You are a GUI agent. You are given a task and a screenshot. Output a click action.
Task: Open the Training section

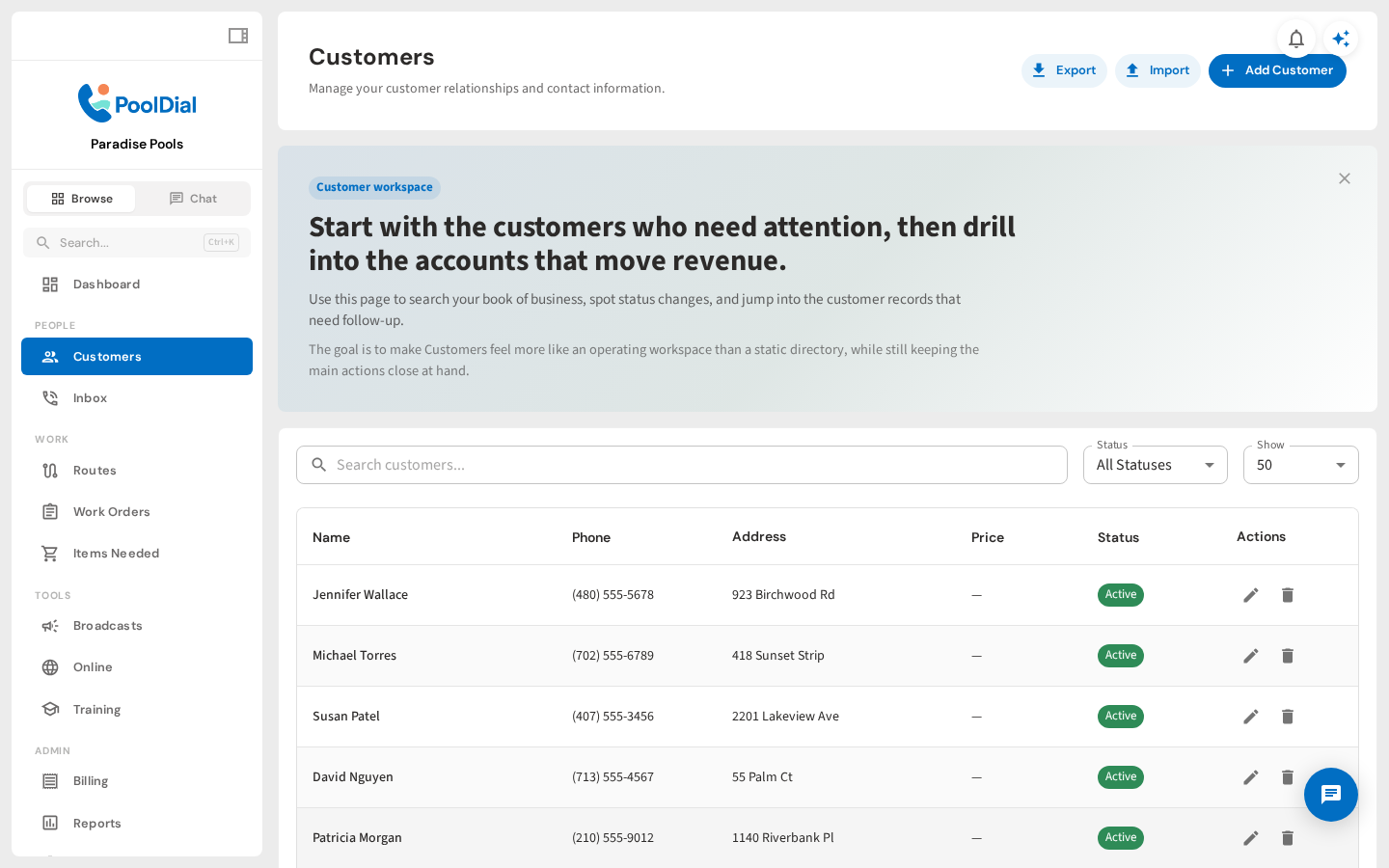(137, 710)
